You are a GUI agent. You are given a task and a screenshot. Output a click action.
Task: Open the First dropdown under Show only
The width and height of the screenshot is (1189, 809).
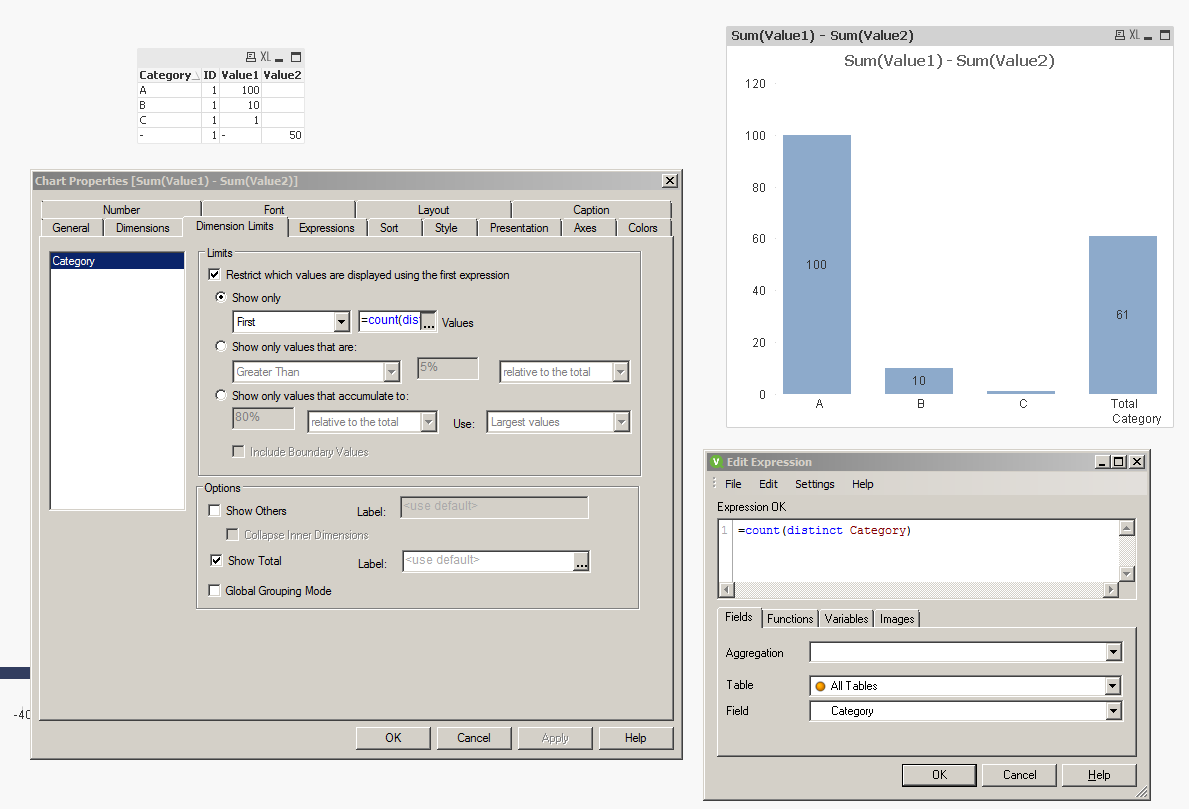[x=340, y=322]
